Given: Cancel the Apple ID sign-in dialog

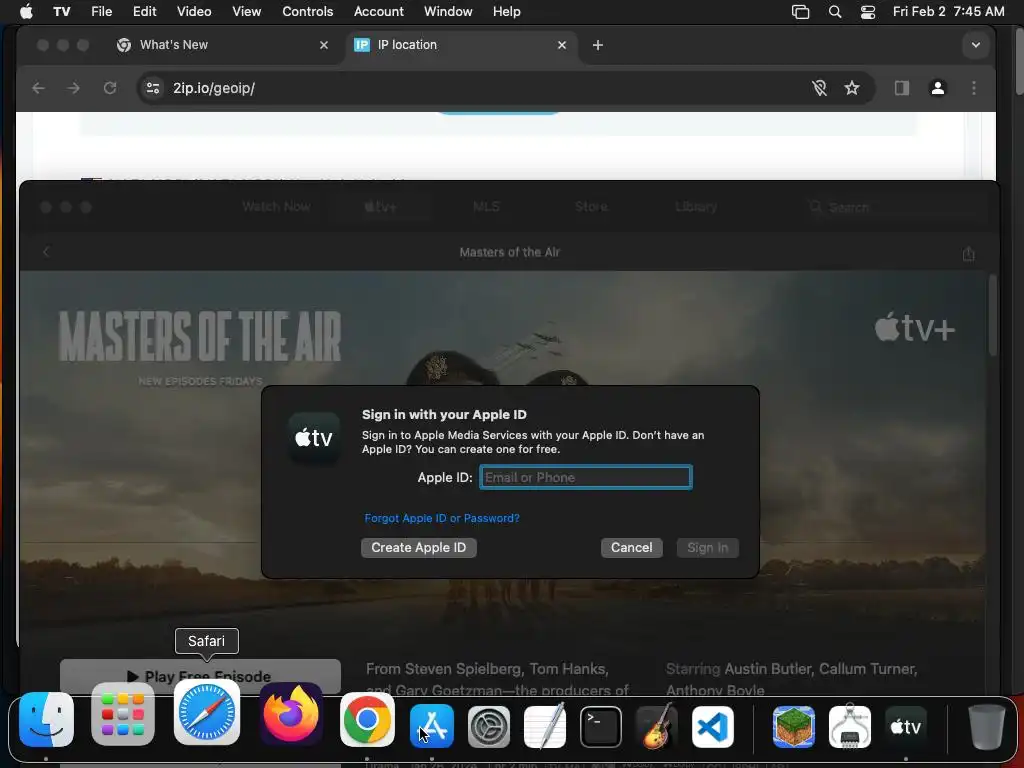Looking at the screenshot, I should click(x=632, y=547).
